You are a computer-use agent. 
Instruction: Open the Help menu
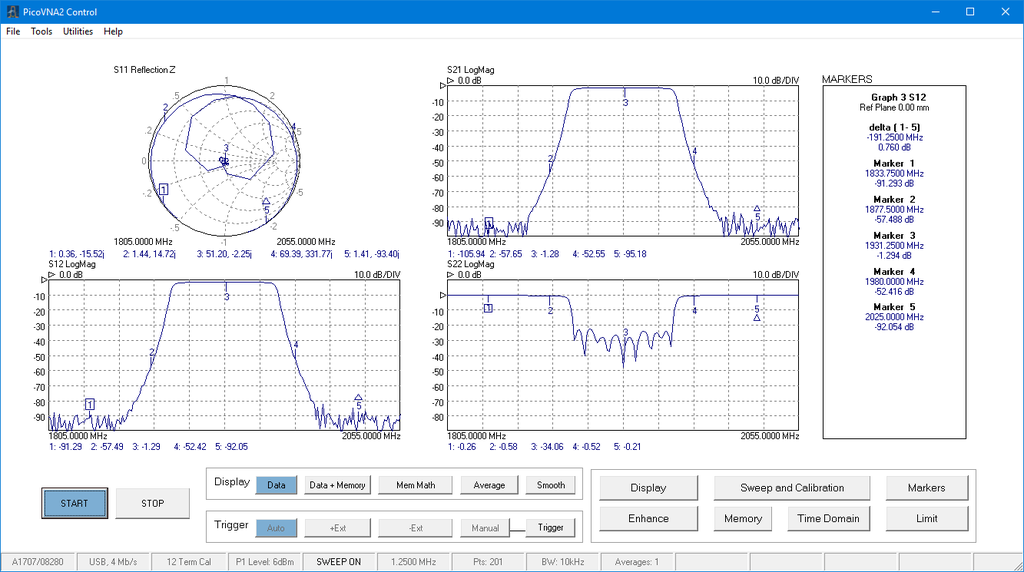113,31
